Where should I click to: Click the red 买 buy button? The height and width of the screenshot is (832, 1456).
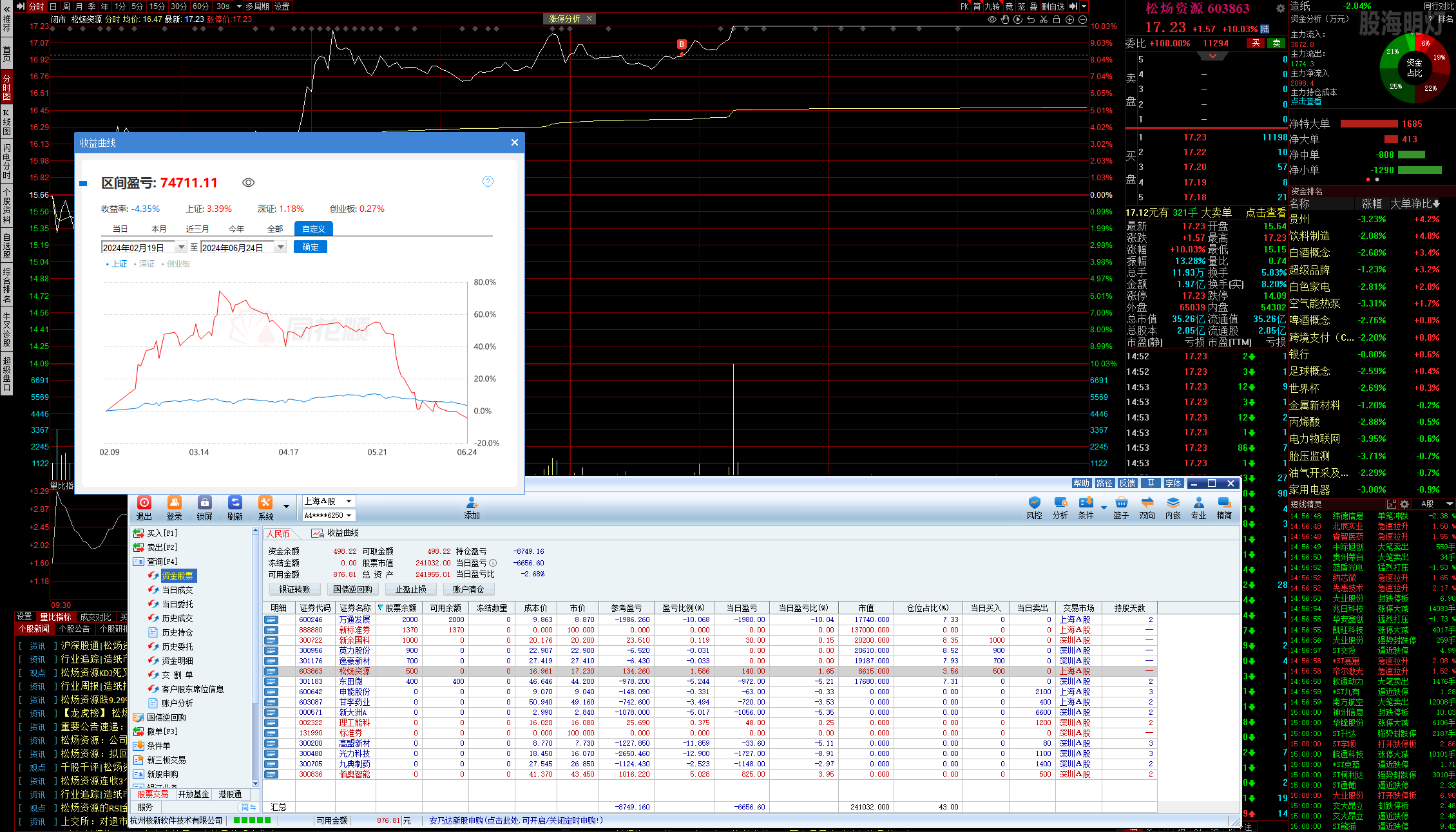(x=1256, y=43)
